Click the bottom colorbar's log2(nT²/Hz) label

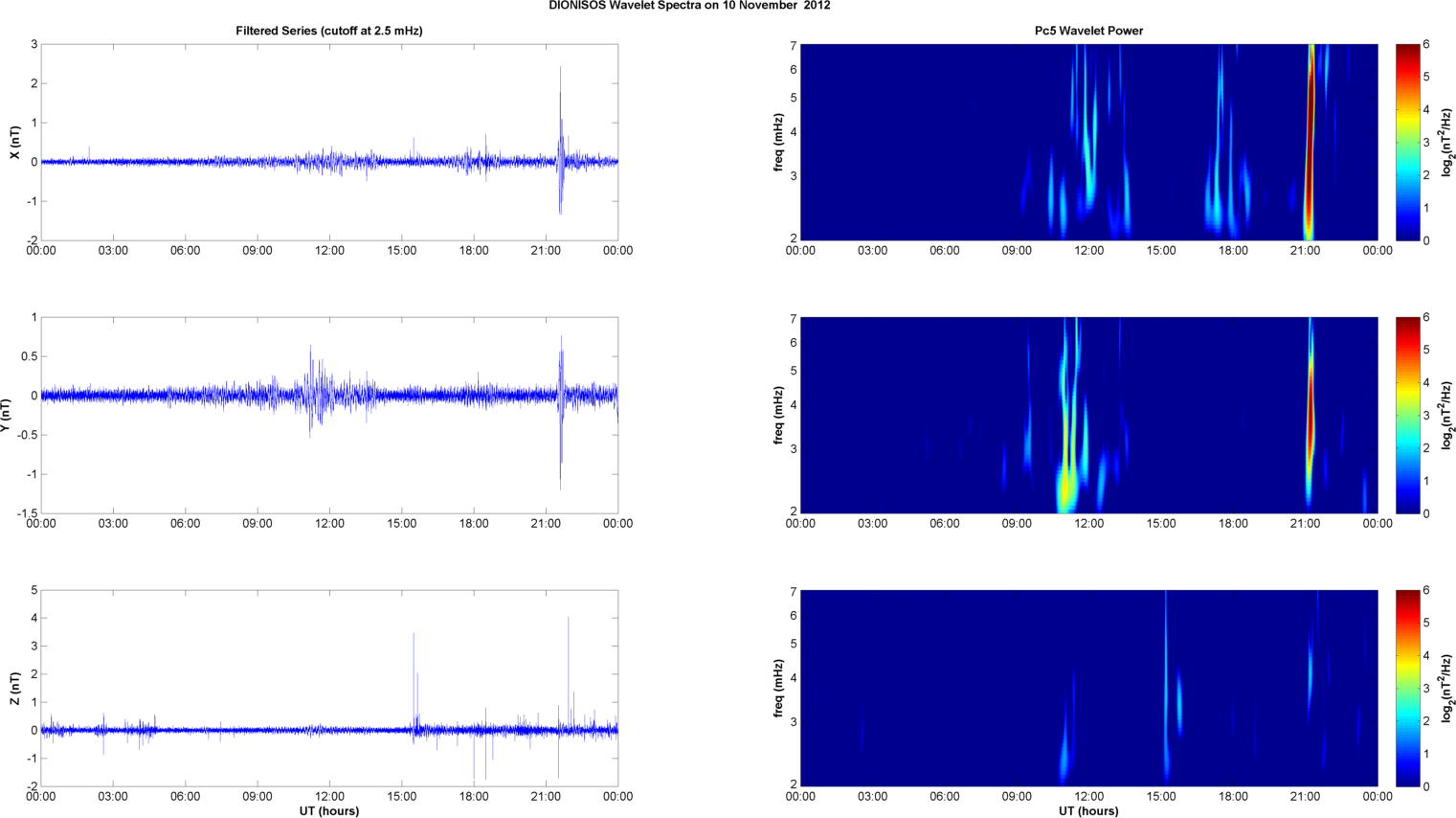1447,689
